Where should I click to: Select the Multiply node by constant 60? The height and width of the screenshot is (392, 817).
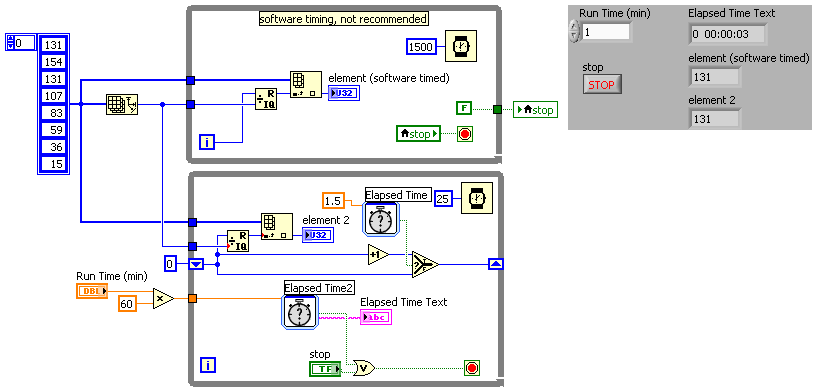(x=164, y=298)
